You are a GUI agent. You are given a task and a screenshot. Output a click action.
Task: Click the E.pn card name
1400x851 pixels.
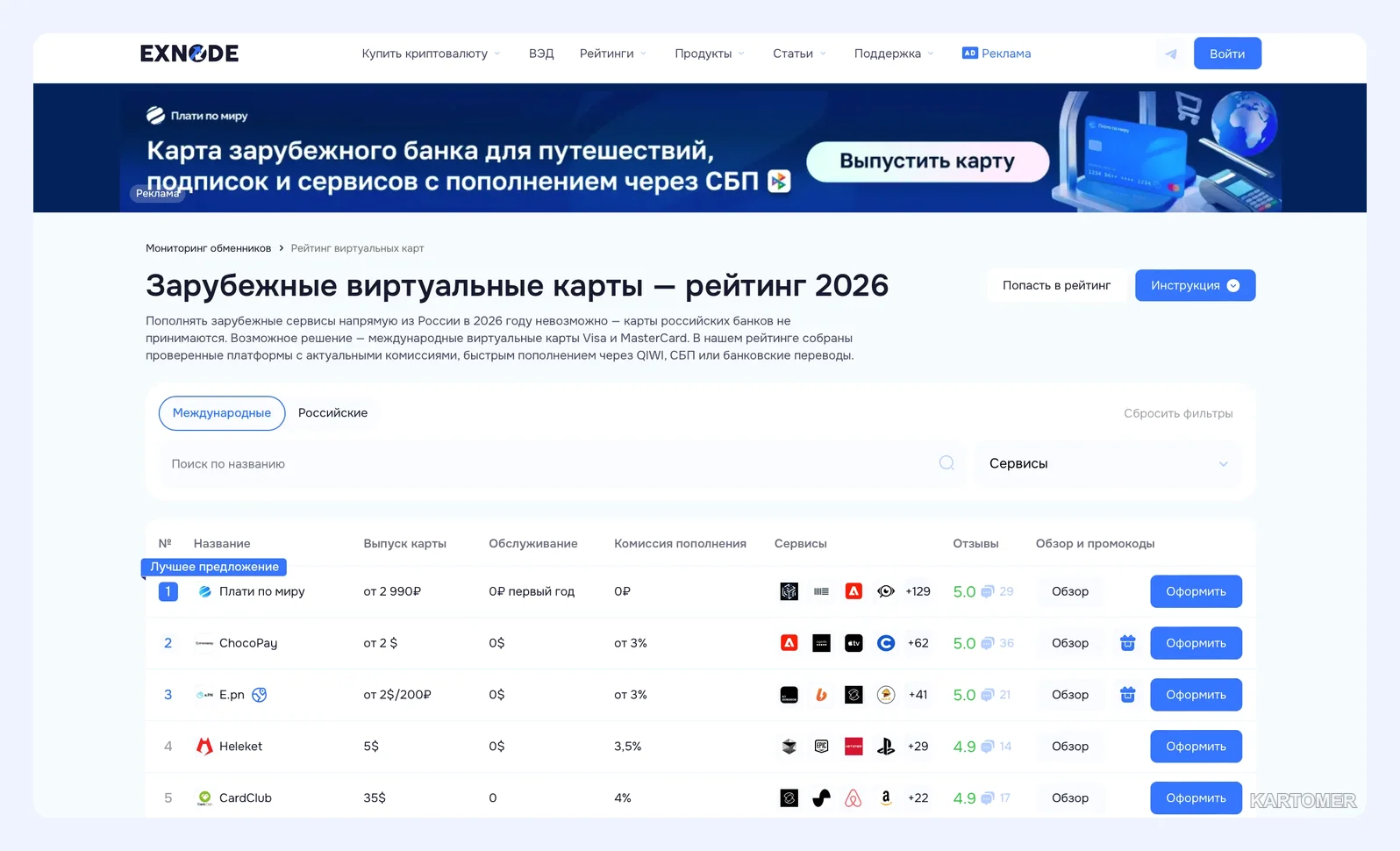click(x=232, y=695)
